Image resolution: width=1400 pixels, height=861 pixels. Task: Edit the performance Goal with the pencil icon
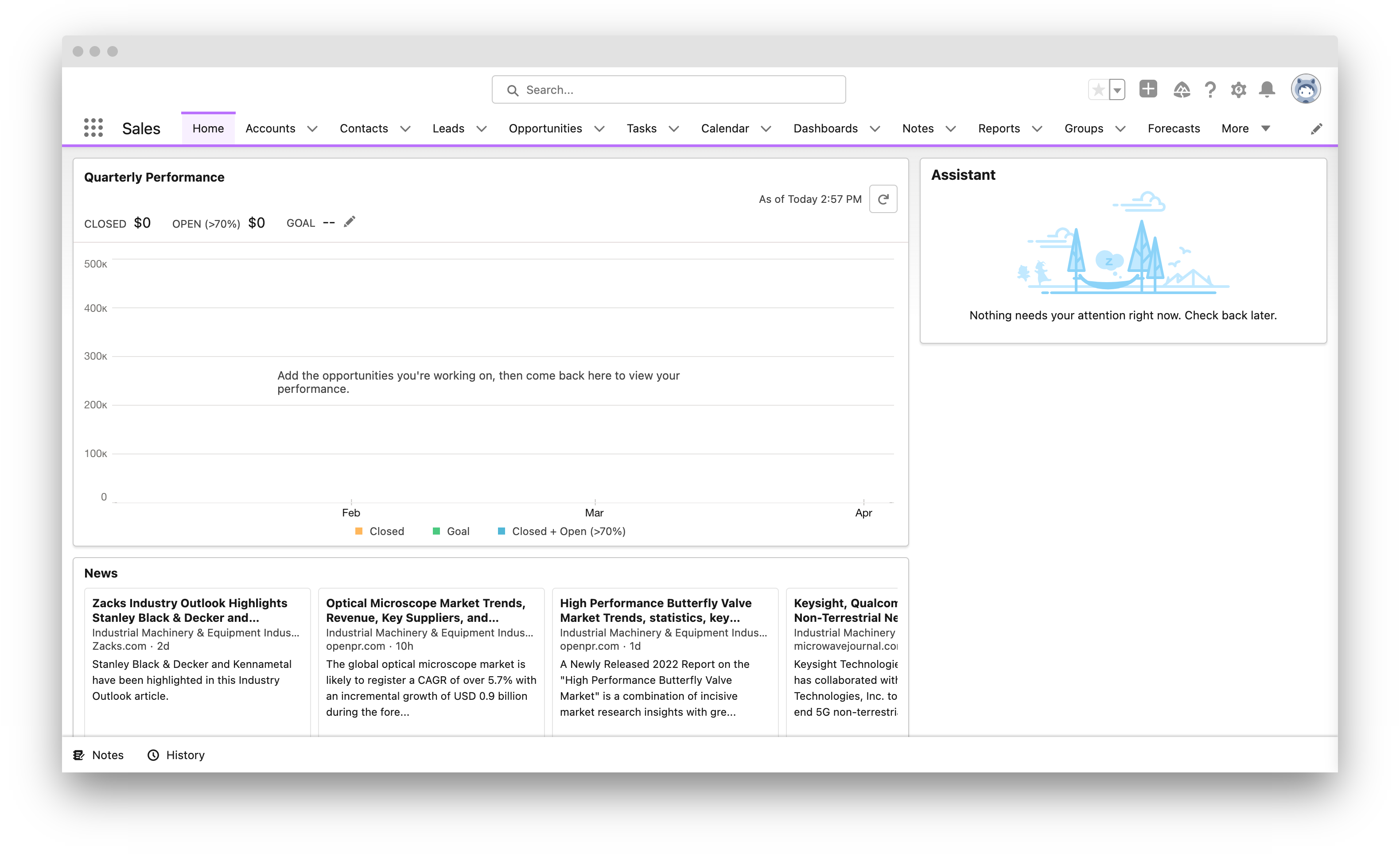click(349, 221)
